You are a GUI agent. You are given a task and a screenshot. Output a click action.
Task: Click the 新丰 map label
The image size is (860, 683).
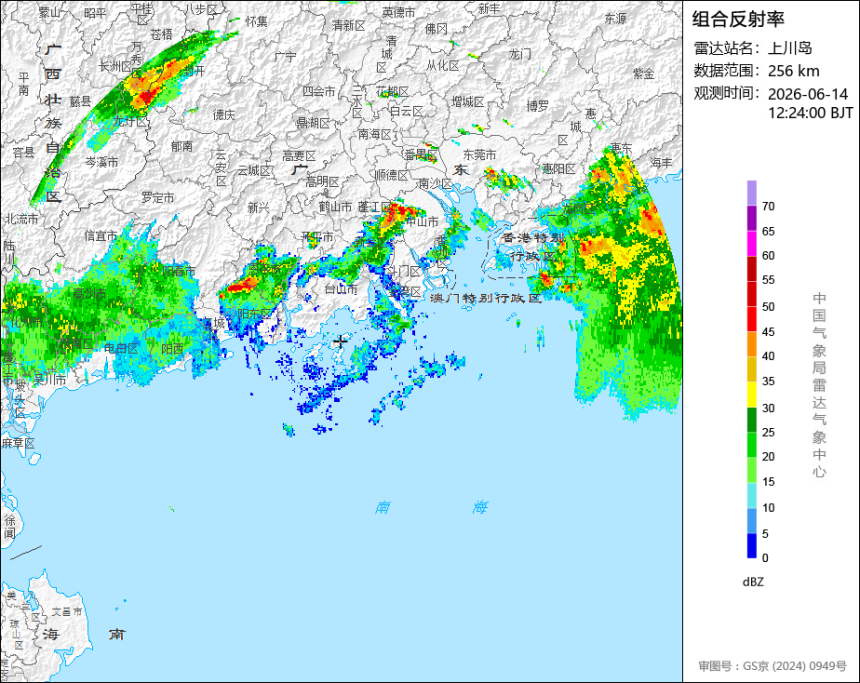coord(489,9)
